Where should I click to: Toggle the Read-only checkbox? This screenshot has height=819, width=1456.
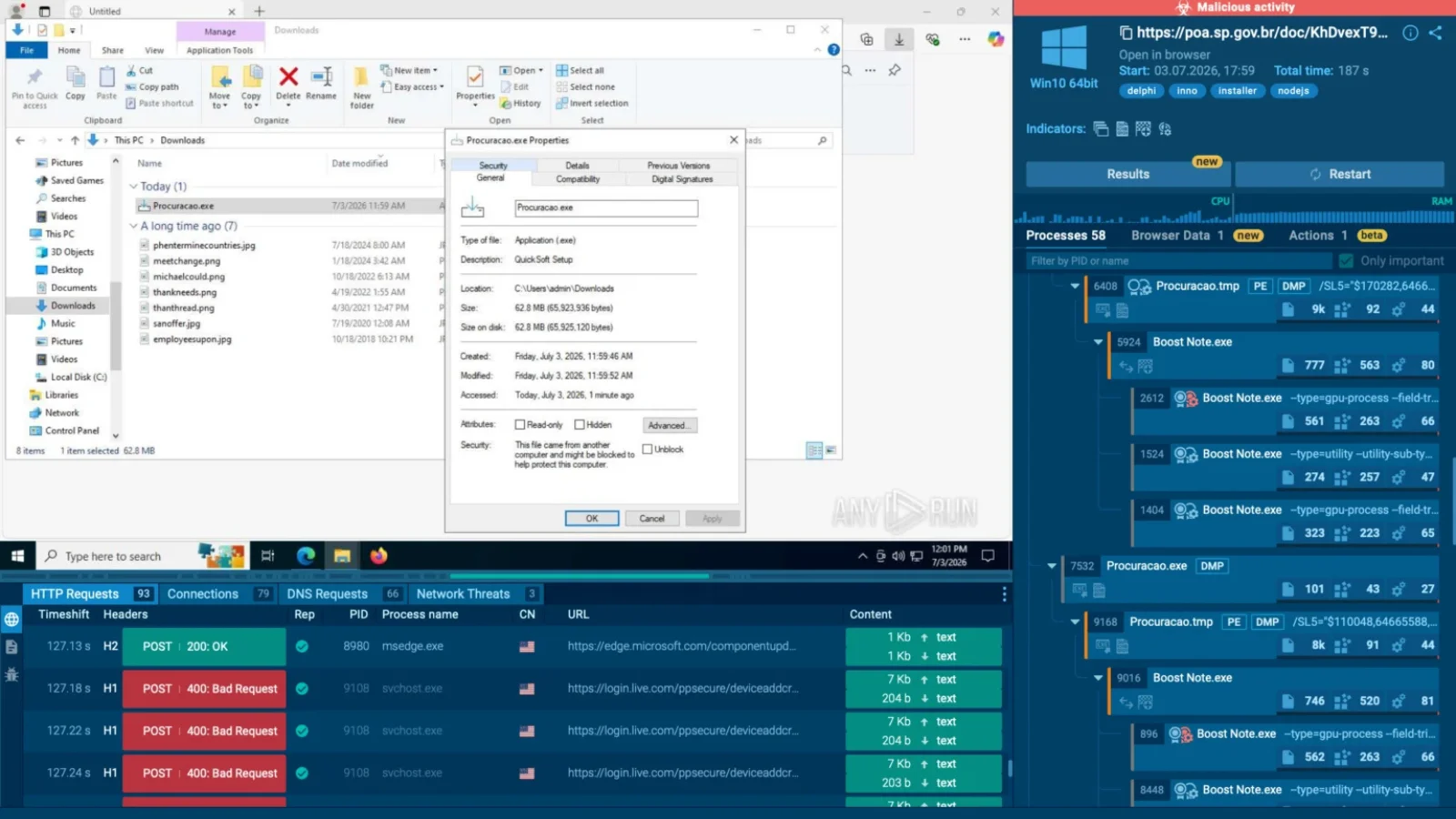[x=521, y=425]
